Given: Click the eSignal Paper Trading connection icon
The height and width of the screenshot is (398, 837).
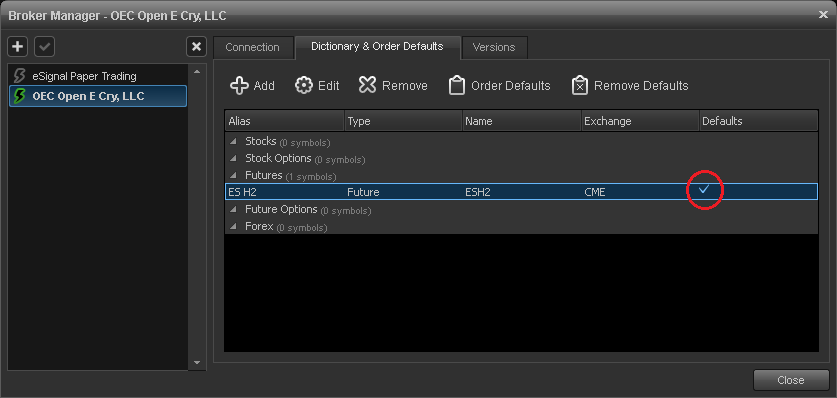Looking at the screenshot, I should [x=20, y=76].
